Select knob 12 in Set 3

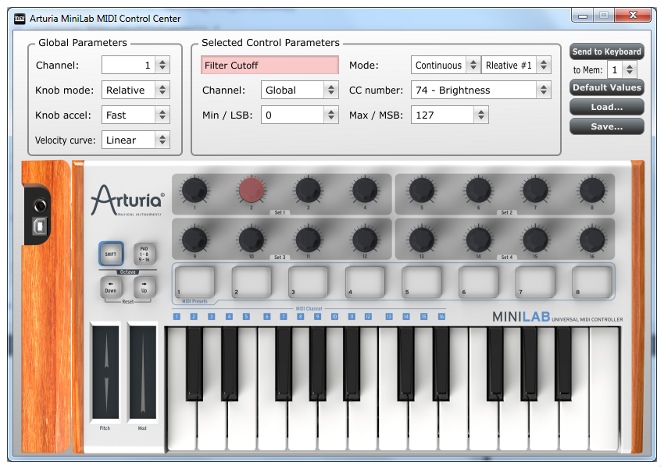[x=365, y=239]
